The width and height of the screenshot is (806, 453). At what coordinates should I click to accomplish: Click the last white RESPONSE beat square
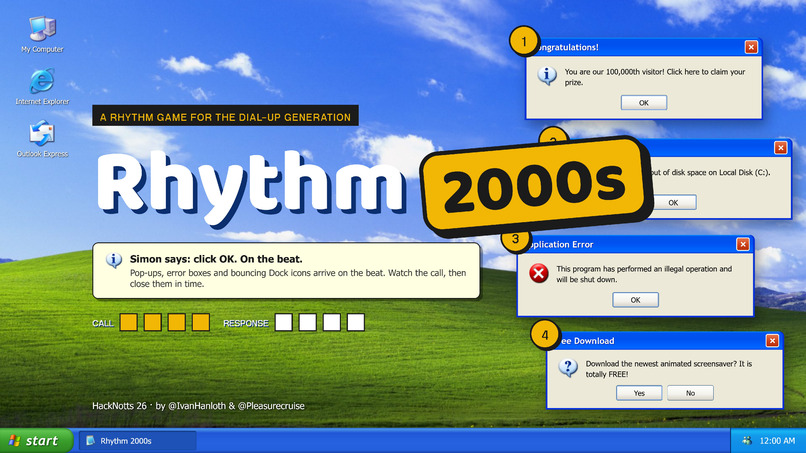pos(356,322)
